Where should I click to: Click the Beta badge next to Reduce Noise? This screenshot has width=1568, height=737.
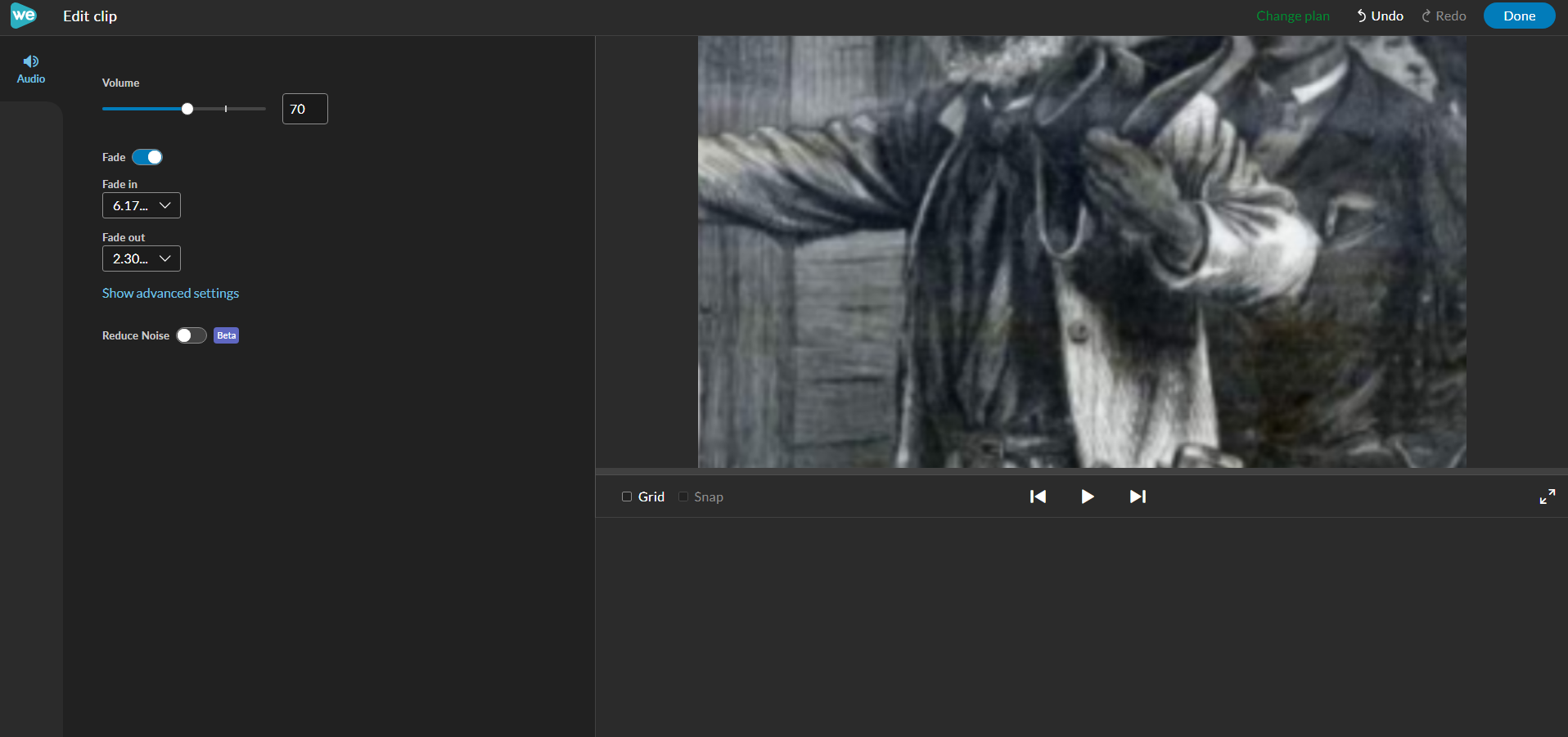point(227,335)
